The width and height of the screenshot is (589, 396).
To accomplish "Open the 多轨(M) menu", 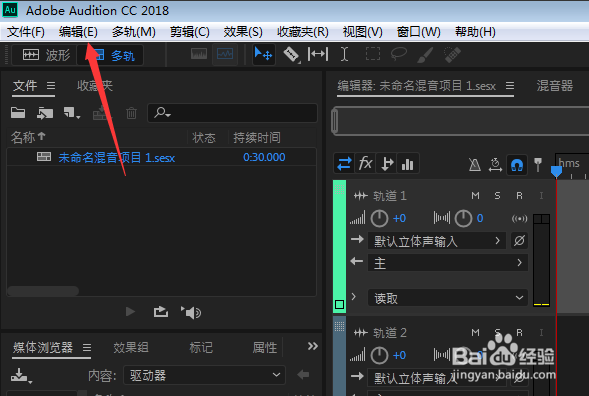I will pos(134,32).
